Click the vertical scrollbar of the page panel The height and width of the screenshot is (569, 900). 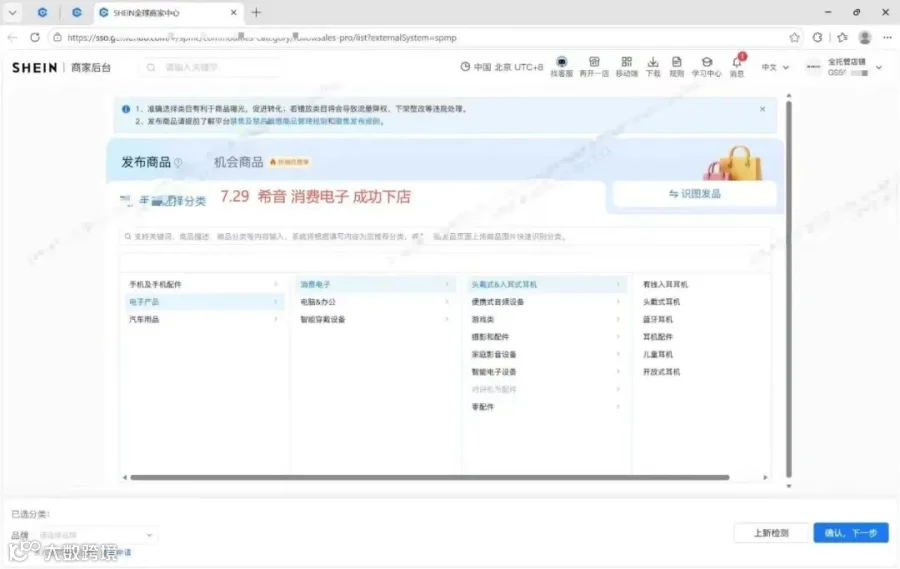tap(789, 289)
